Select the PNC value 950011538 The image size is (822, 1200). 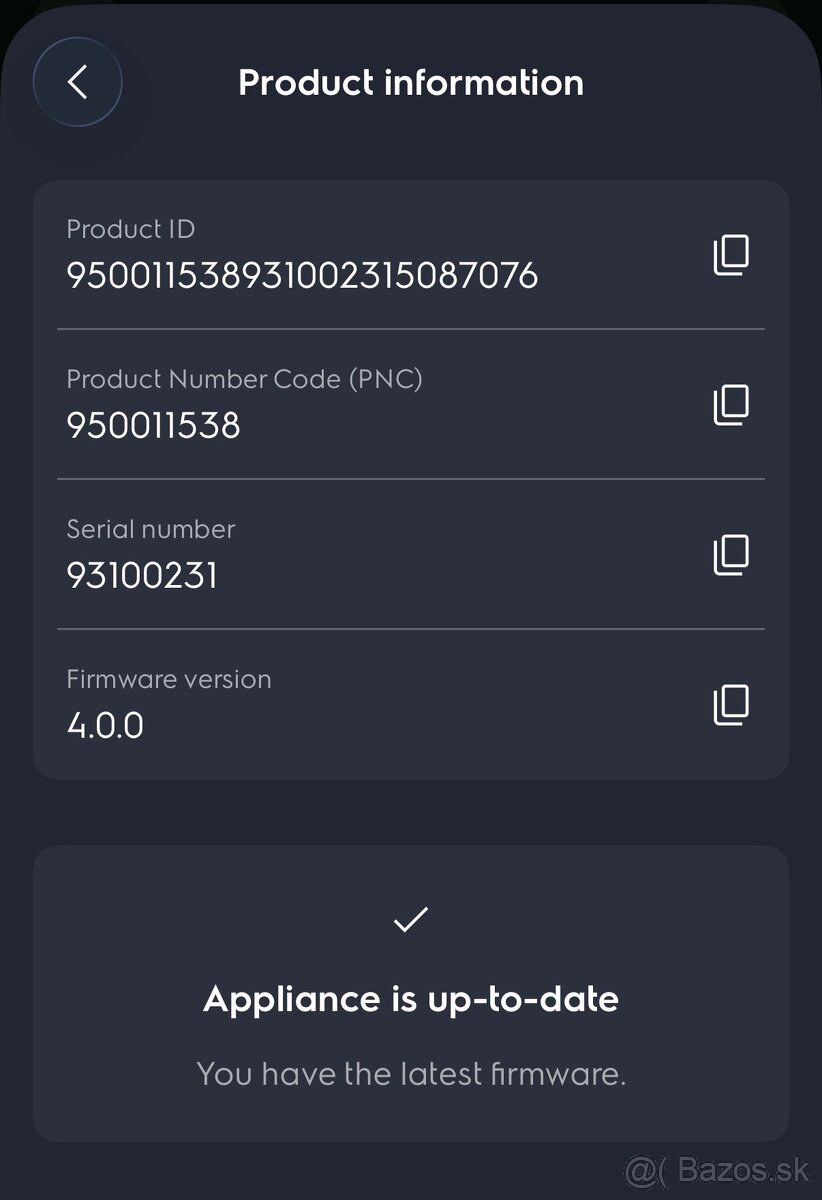153,425
